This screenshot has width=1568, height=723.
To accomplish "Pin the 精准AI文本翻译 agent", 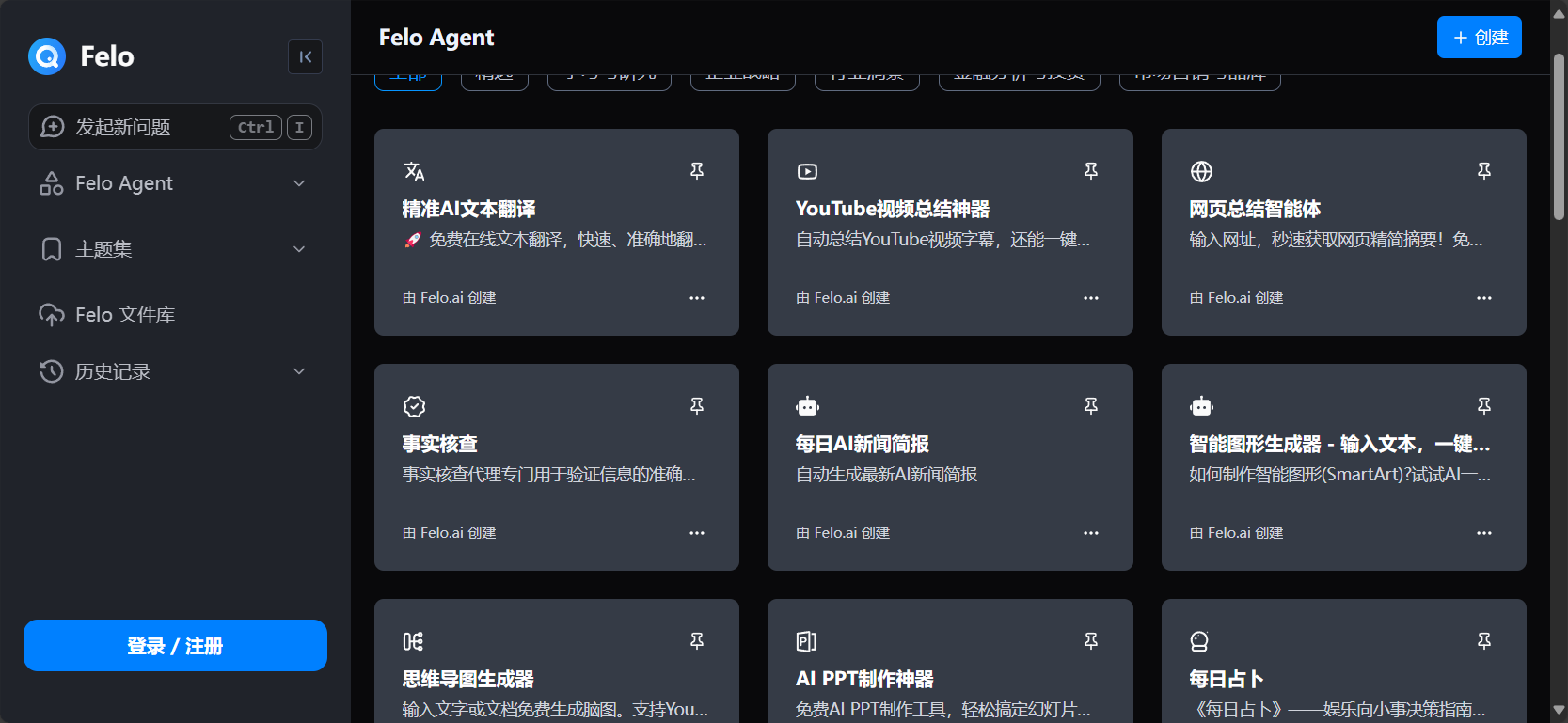I will pyautogui.click(x=697, y=171).
